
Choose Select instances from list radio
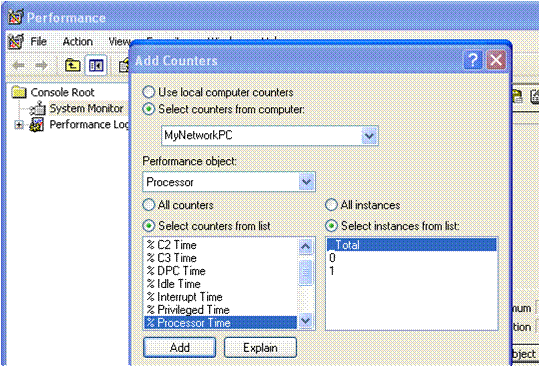point(331,226)
